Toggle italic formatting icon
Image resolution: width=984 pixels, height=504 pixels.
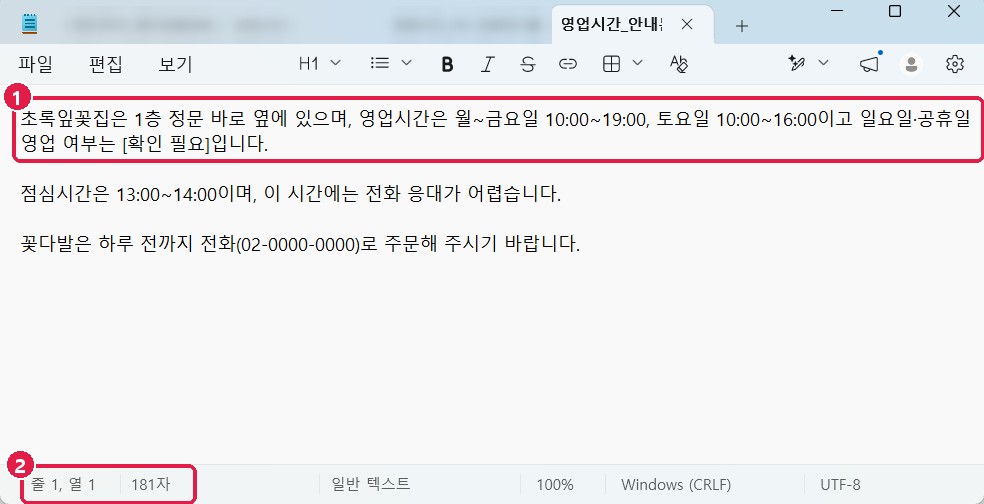pos(488,64)
